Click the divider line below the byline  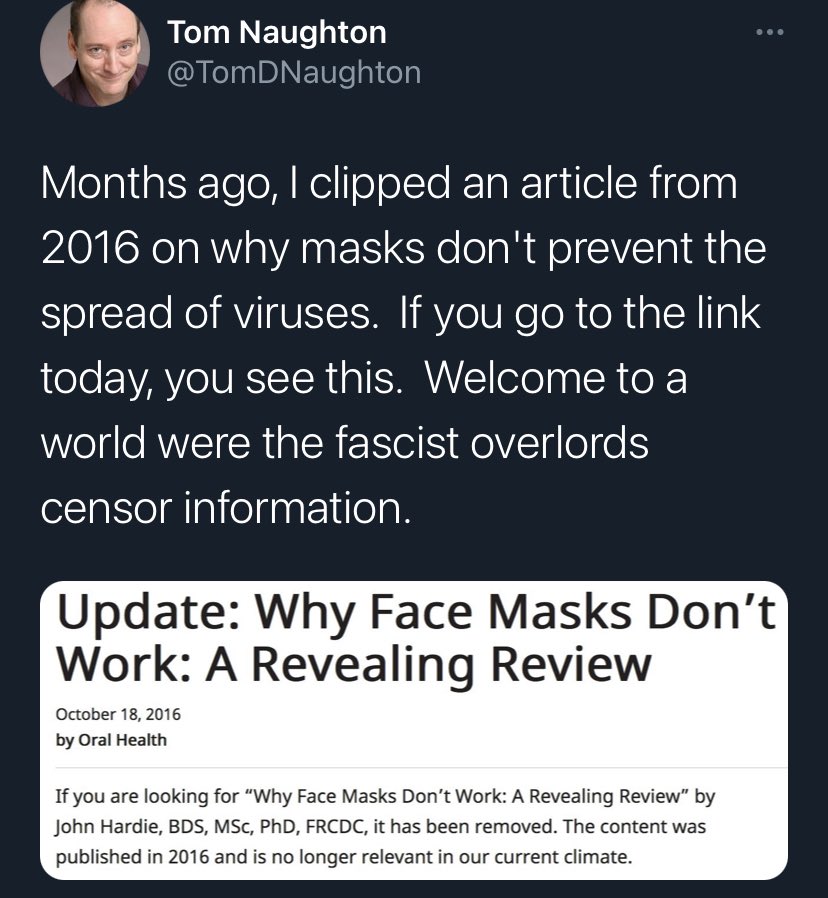click(x=421, y=767)
